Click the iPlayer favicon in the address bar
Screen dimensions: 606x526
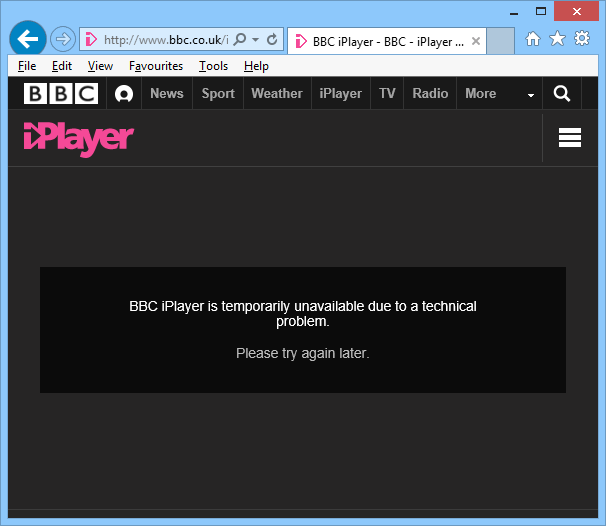point(91,39)
